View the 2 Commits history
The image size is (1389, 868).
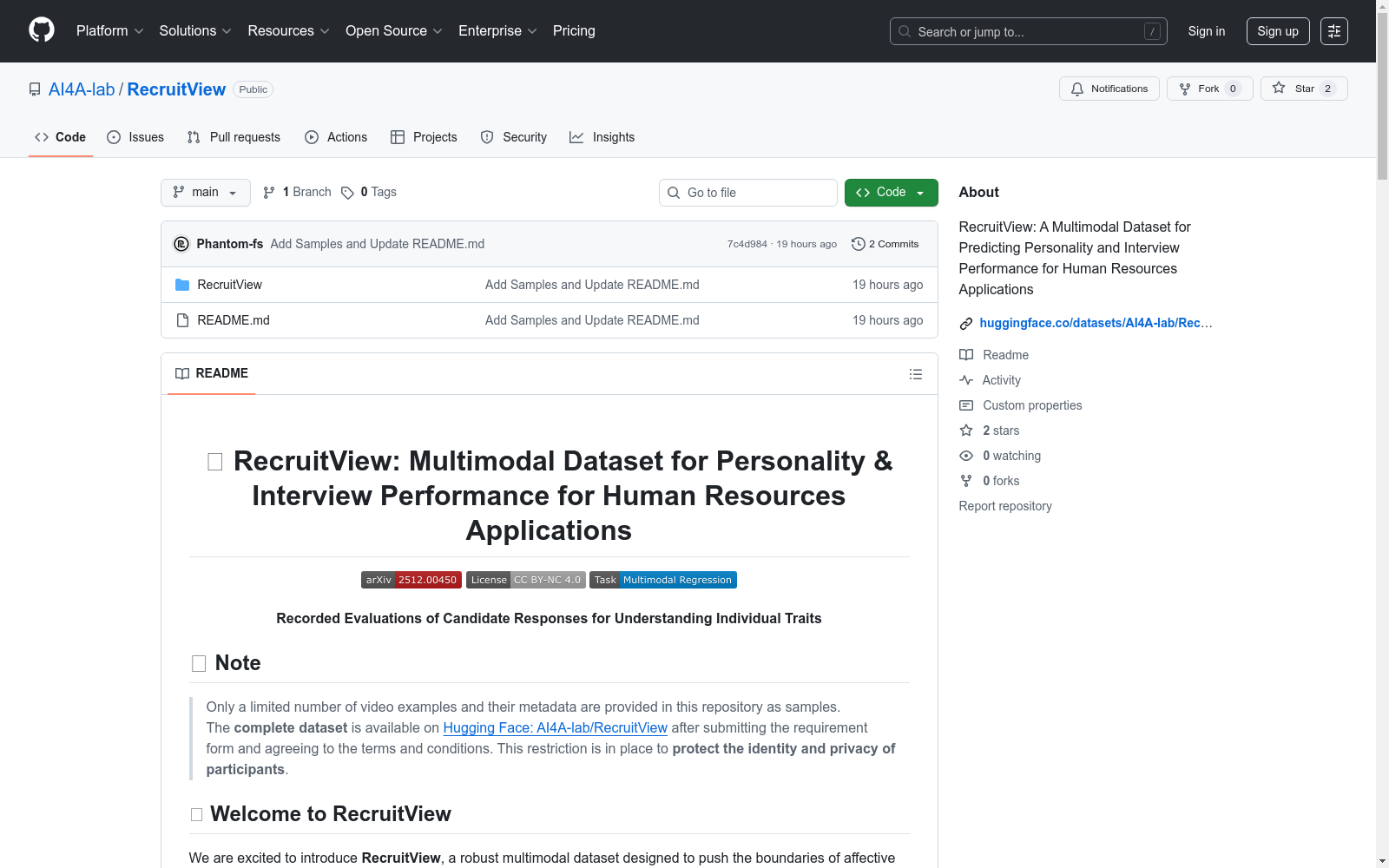click(x=885, y=244)
